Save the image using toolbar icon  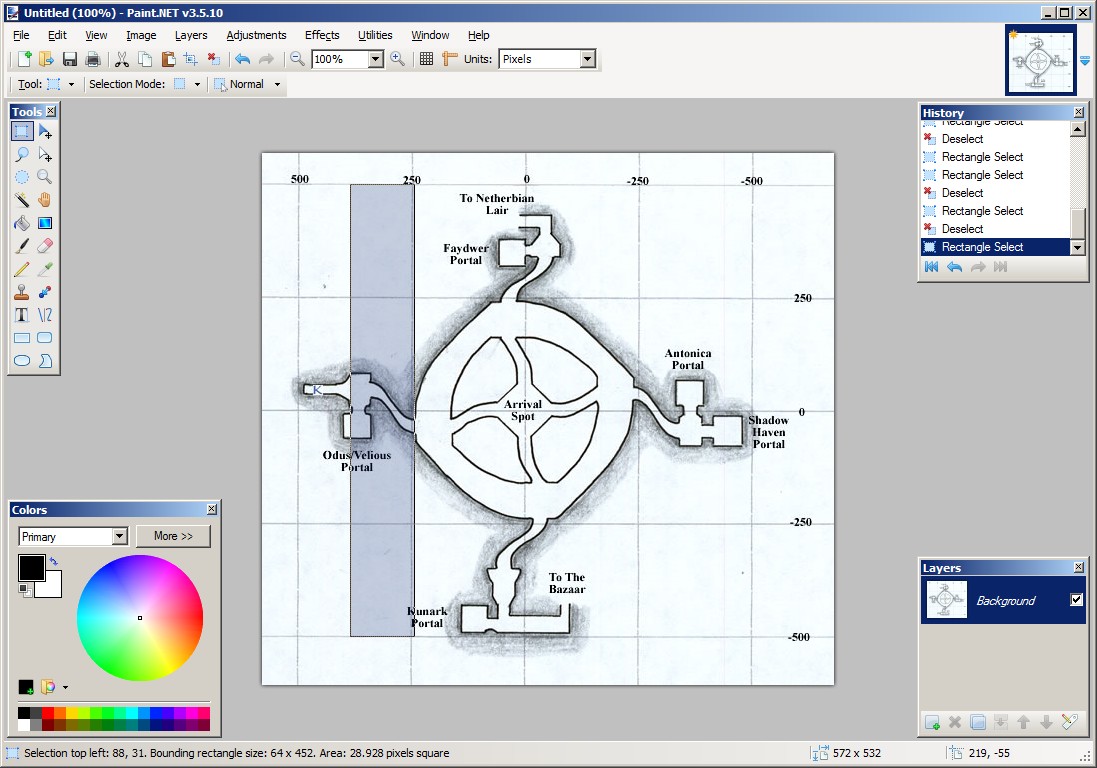(x=70, y=59)
